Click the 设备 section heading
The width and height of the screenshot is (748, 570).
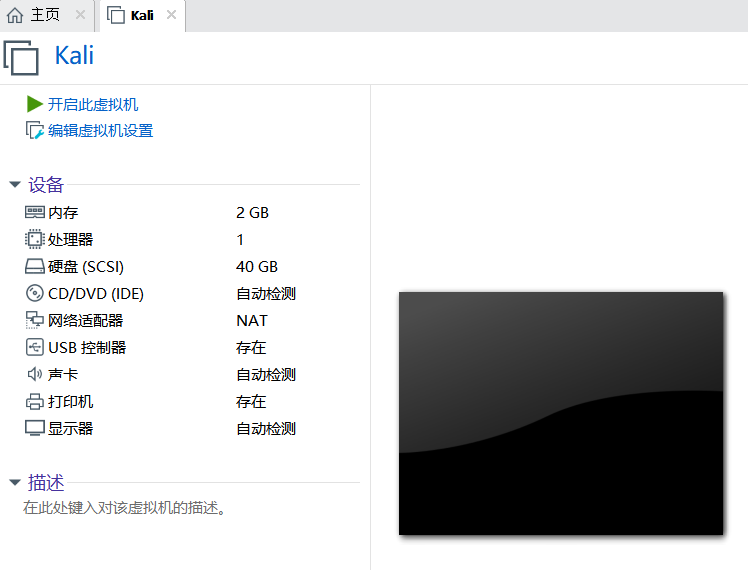46,185
